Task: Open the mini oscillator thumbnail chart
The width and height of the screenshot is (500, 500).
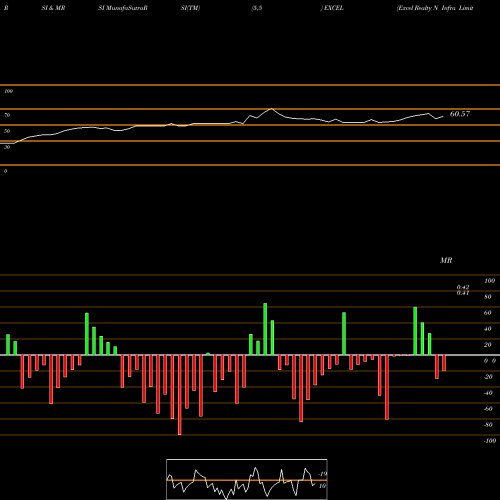Action: pos(247,479)
